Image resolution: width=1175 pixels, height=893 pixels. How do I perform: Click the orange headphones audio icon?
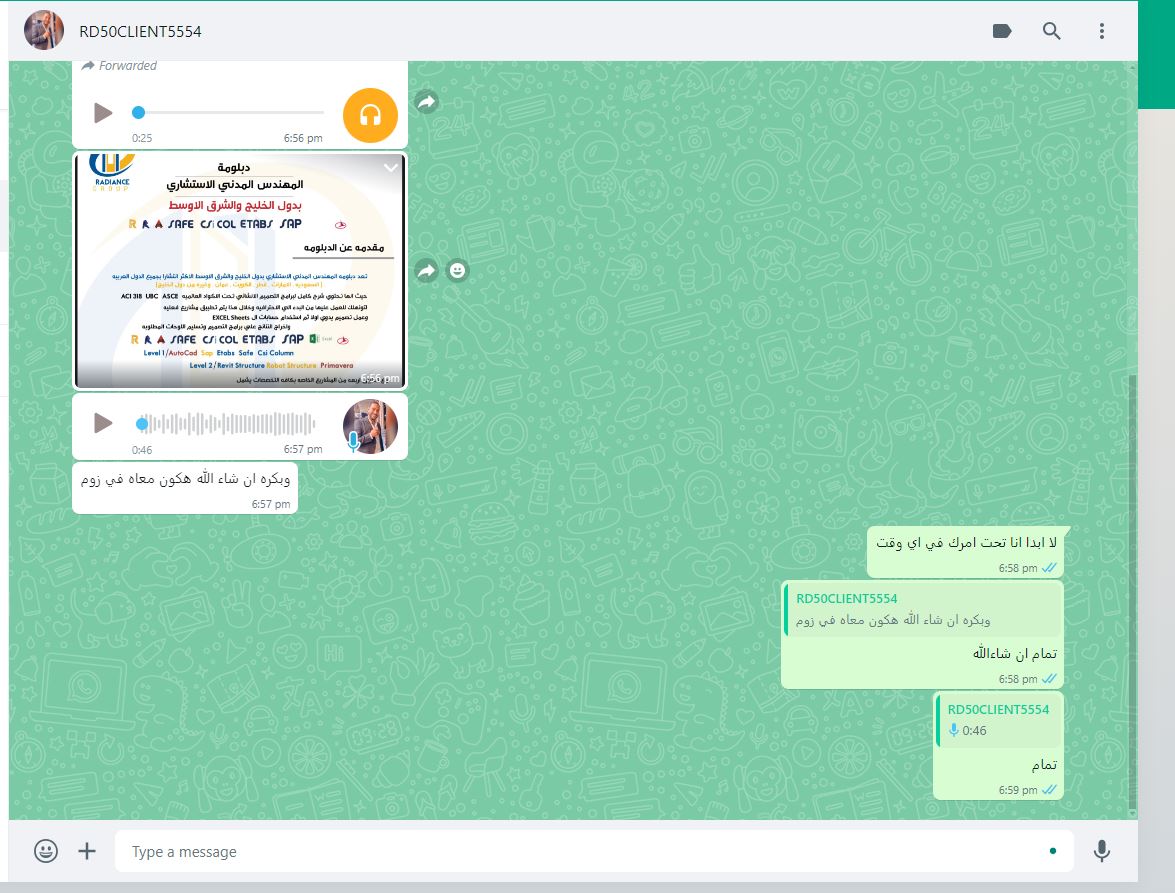(x=370, y=115)
